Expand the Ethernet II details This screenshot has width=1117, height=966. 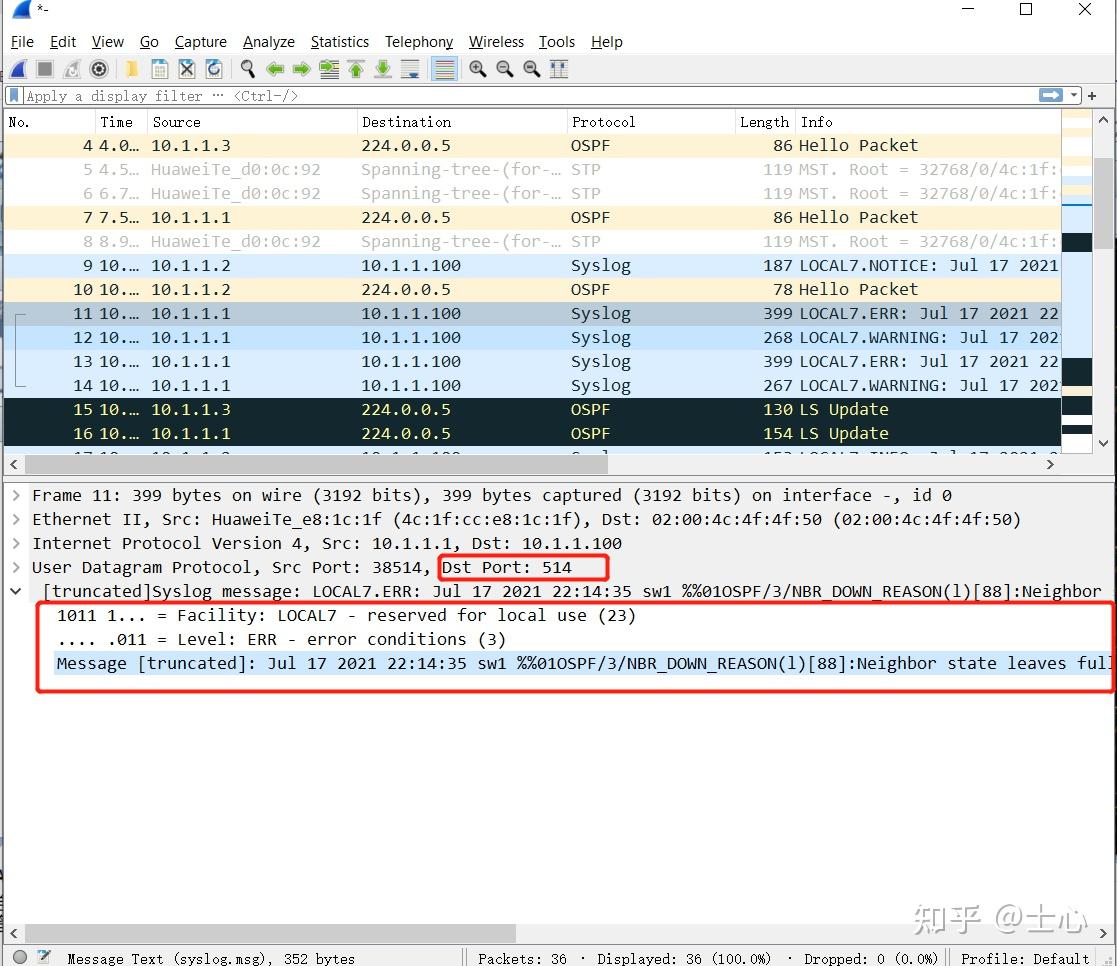[16, 519]
